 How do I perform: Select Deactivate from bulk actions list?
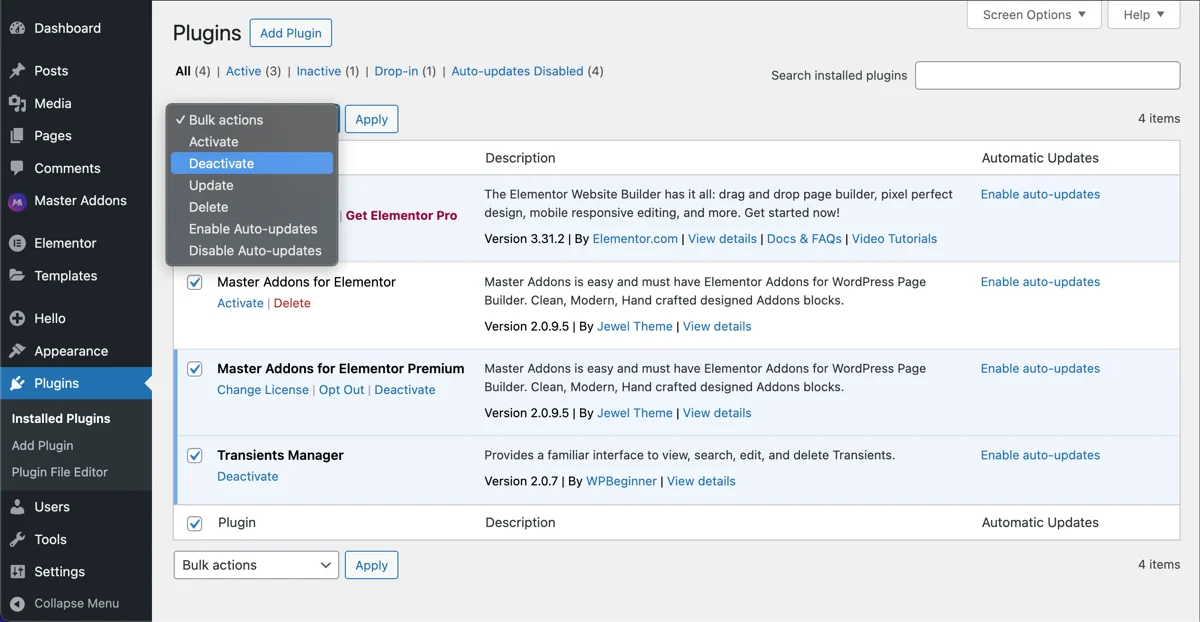(x=252, y=163)
